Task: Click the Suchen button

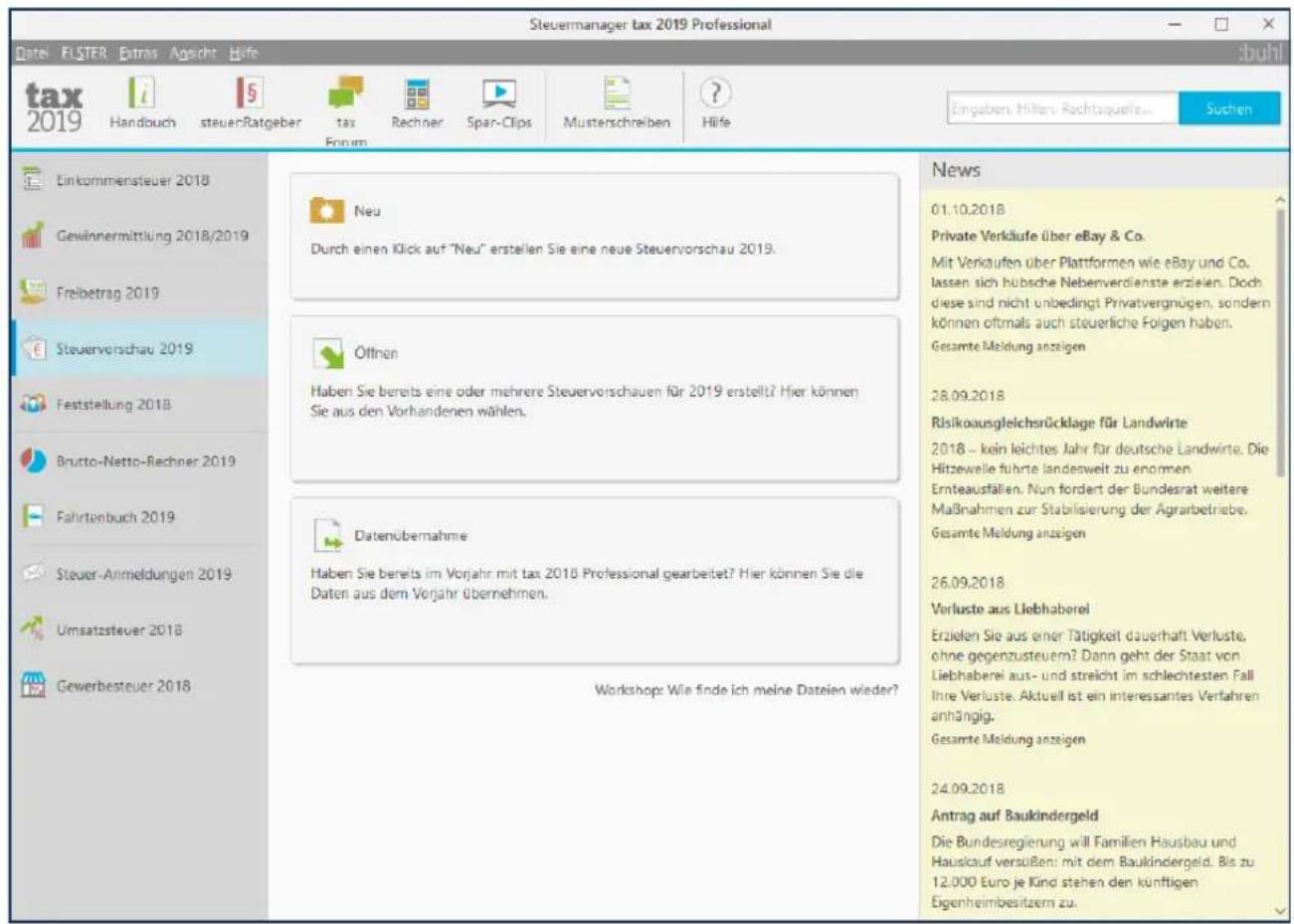Action: click(x=1228, y=109)
